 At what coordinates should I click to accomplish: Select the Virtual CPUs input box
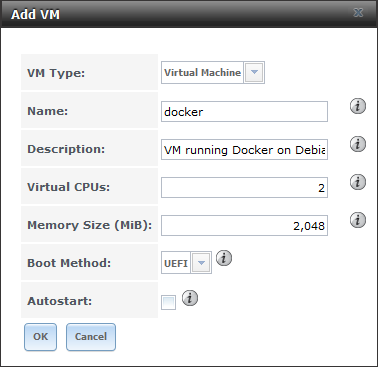(x=244, y=188)
